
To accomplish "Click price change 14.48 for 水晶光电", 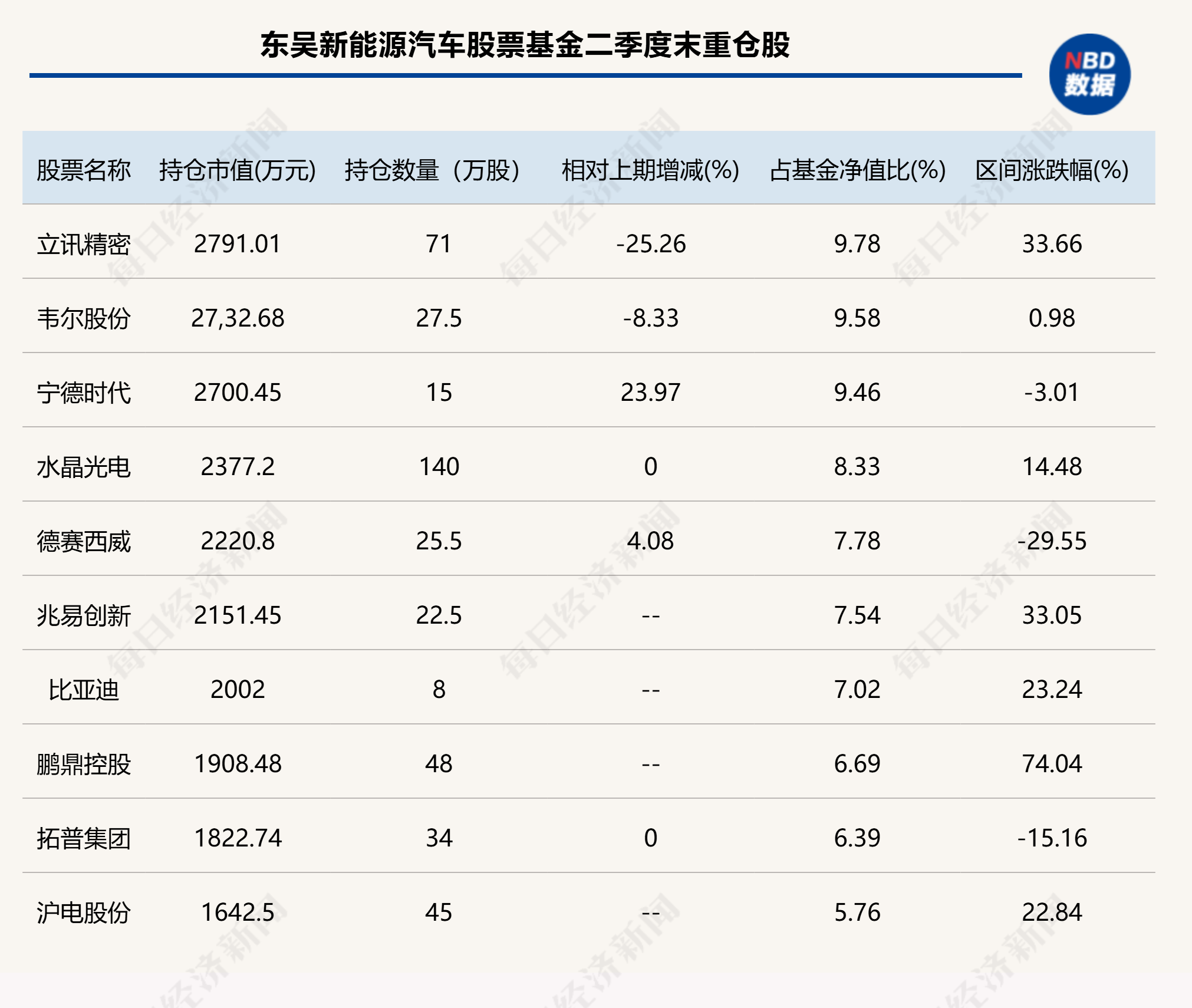I will [x=1052, y=467].
